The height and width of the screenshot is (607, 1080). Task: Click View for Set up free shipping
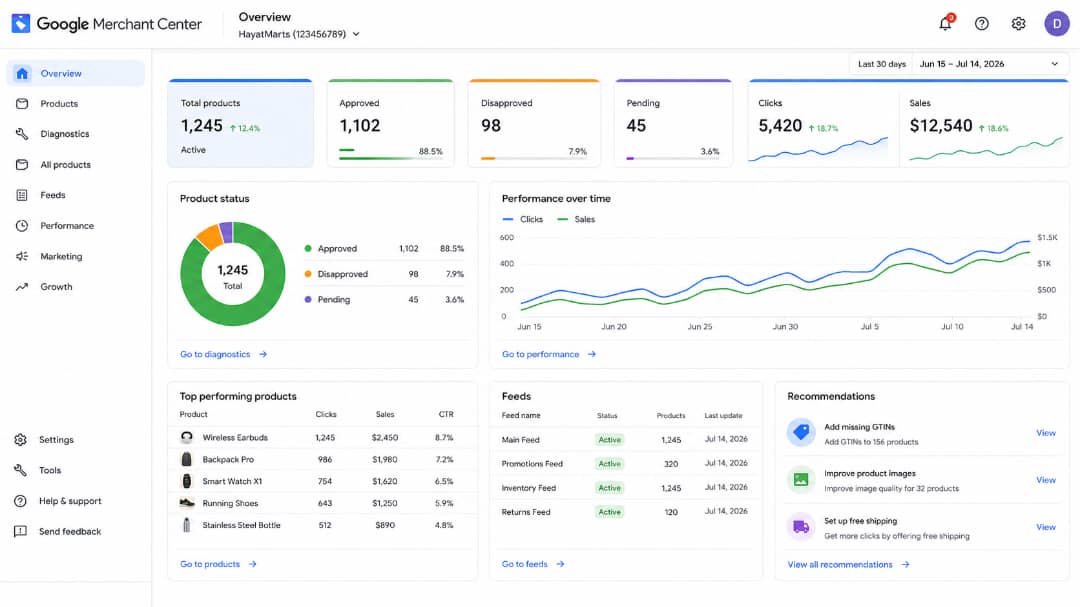pyautogui.click(x=1046, y=527)
